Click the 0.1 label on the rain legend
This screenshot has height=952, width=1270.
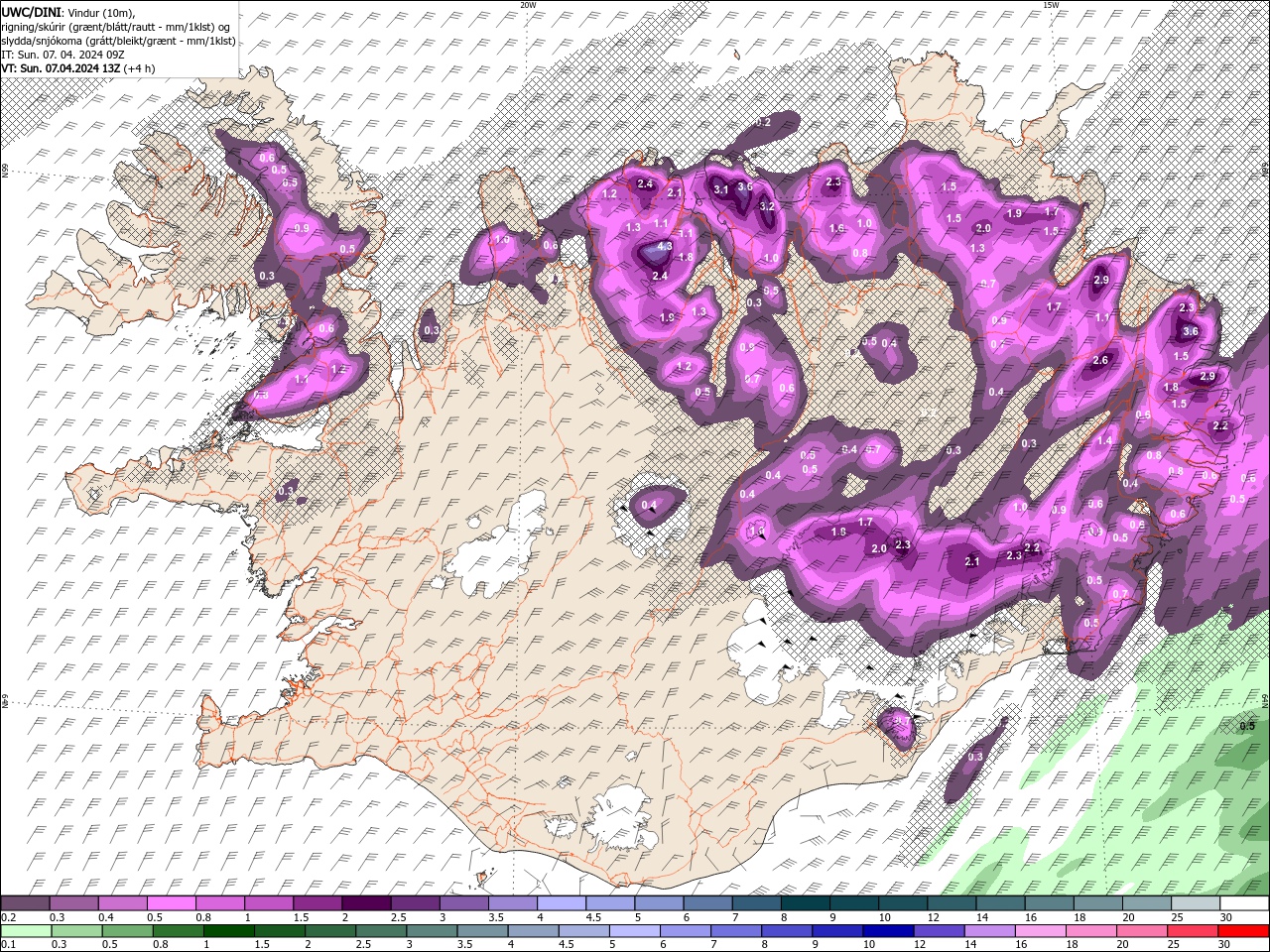pyautogui.click(x=7, y=945)
